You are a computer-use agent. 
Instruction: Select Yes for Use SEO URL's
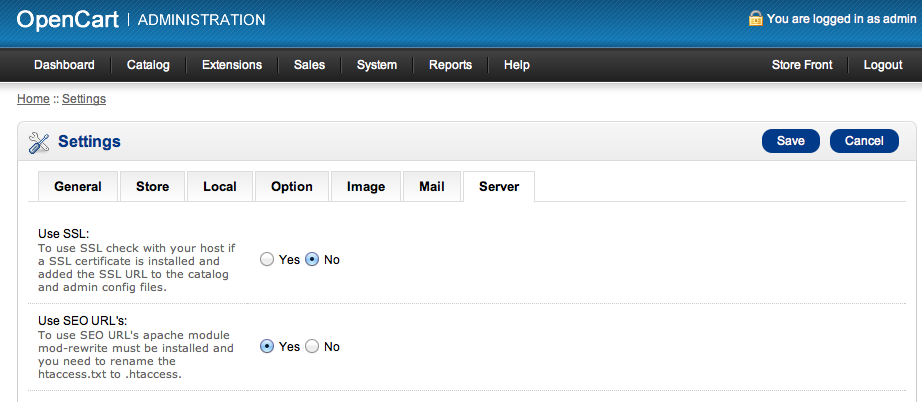[267, 346]
